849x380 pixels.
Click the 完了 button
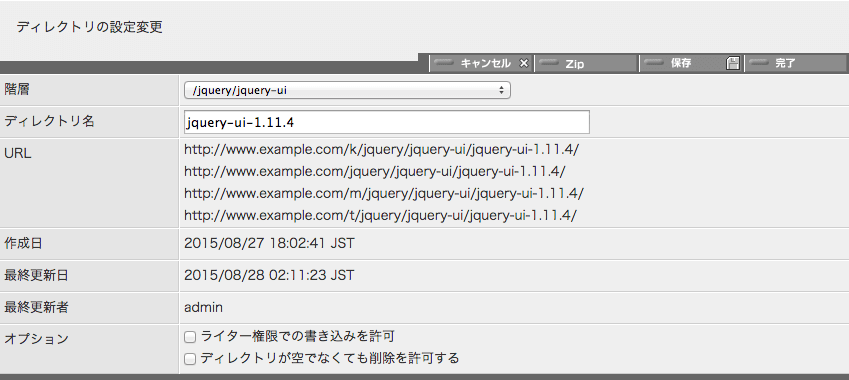tap(796, 63)
